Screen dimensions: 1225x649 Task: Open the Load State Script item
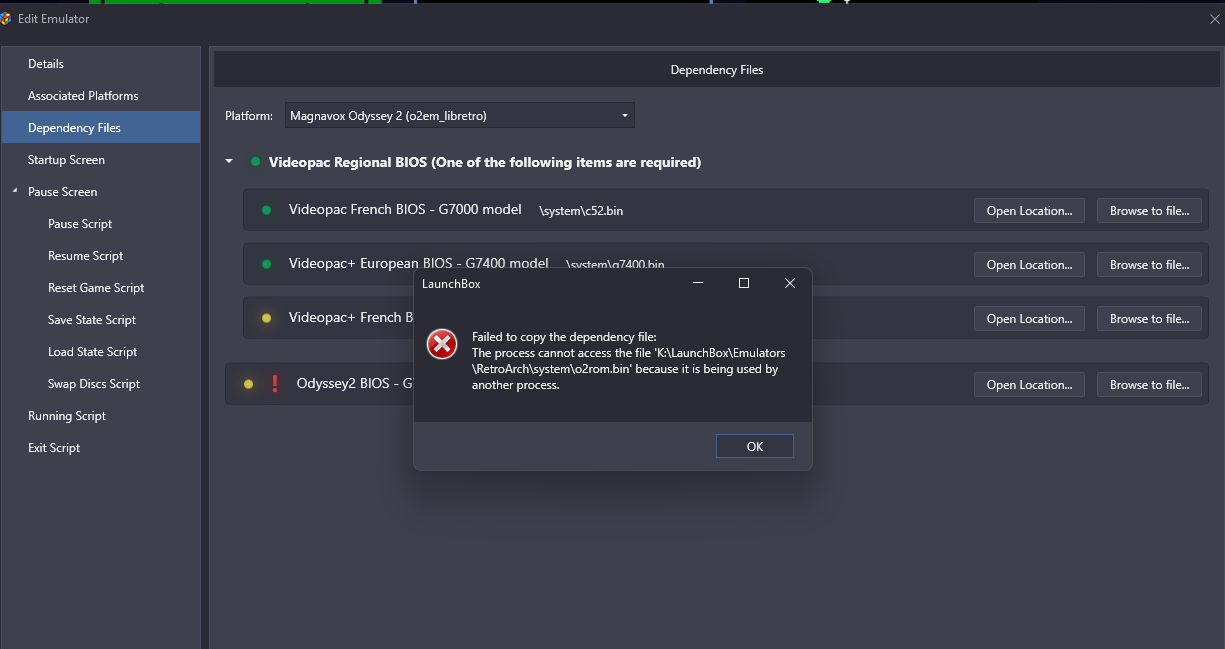click(93, 352)
